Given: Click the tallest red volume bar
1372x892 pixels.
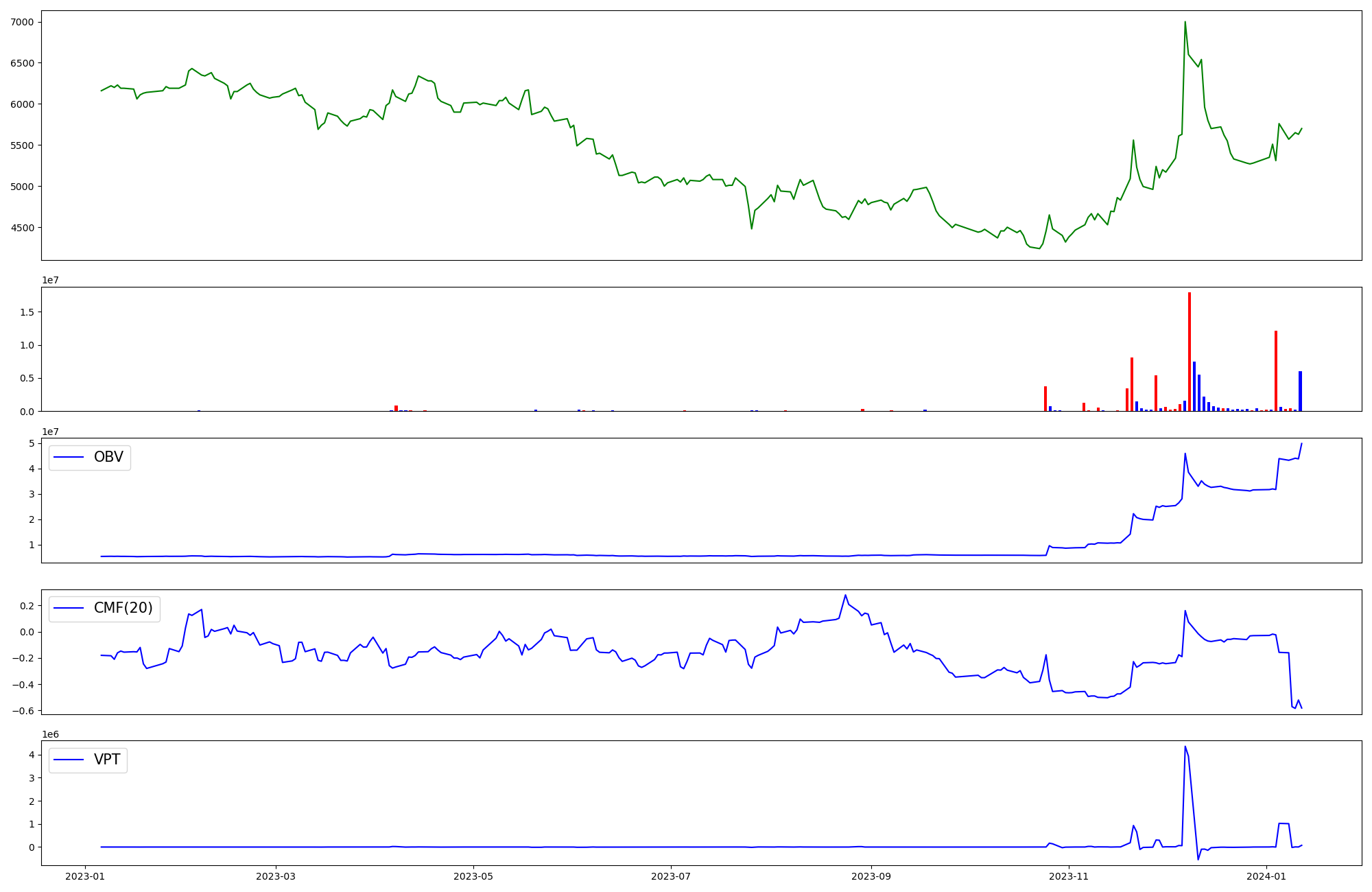Looking at the screenshot, I should [x=1190, y=351].
